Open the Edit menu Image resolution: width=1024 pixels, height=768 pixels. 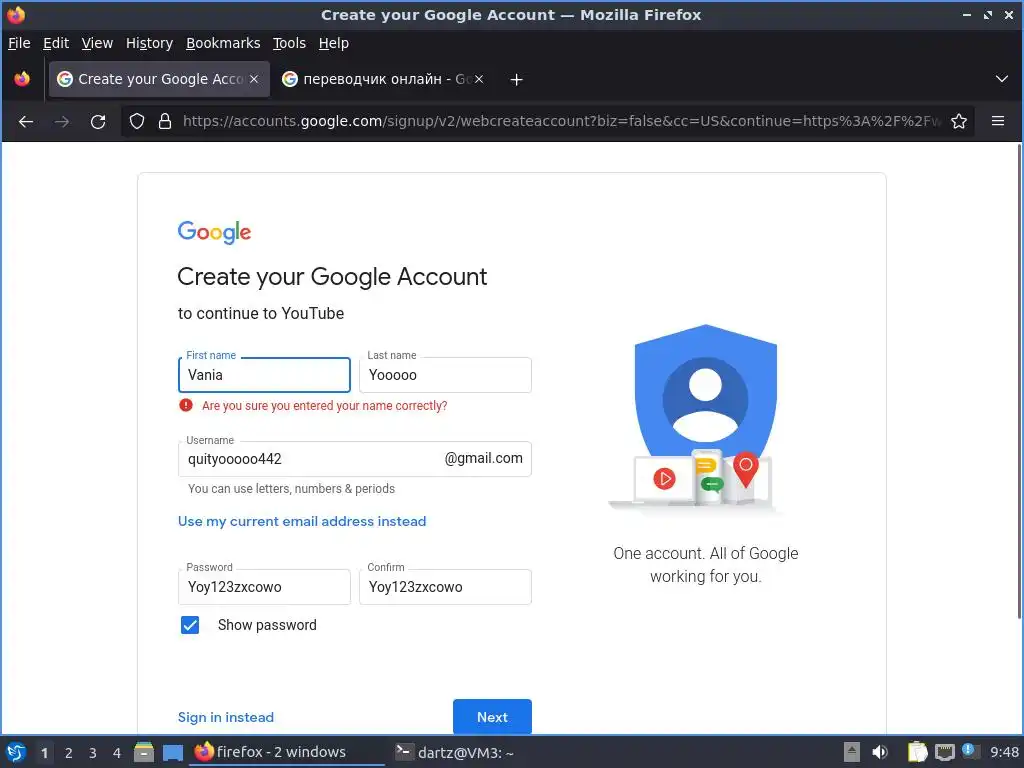point(56,43)
